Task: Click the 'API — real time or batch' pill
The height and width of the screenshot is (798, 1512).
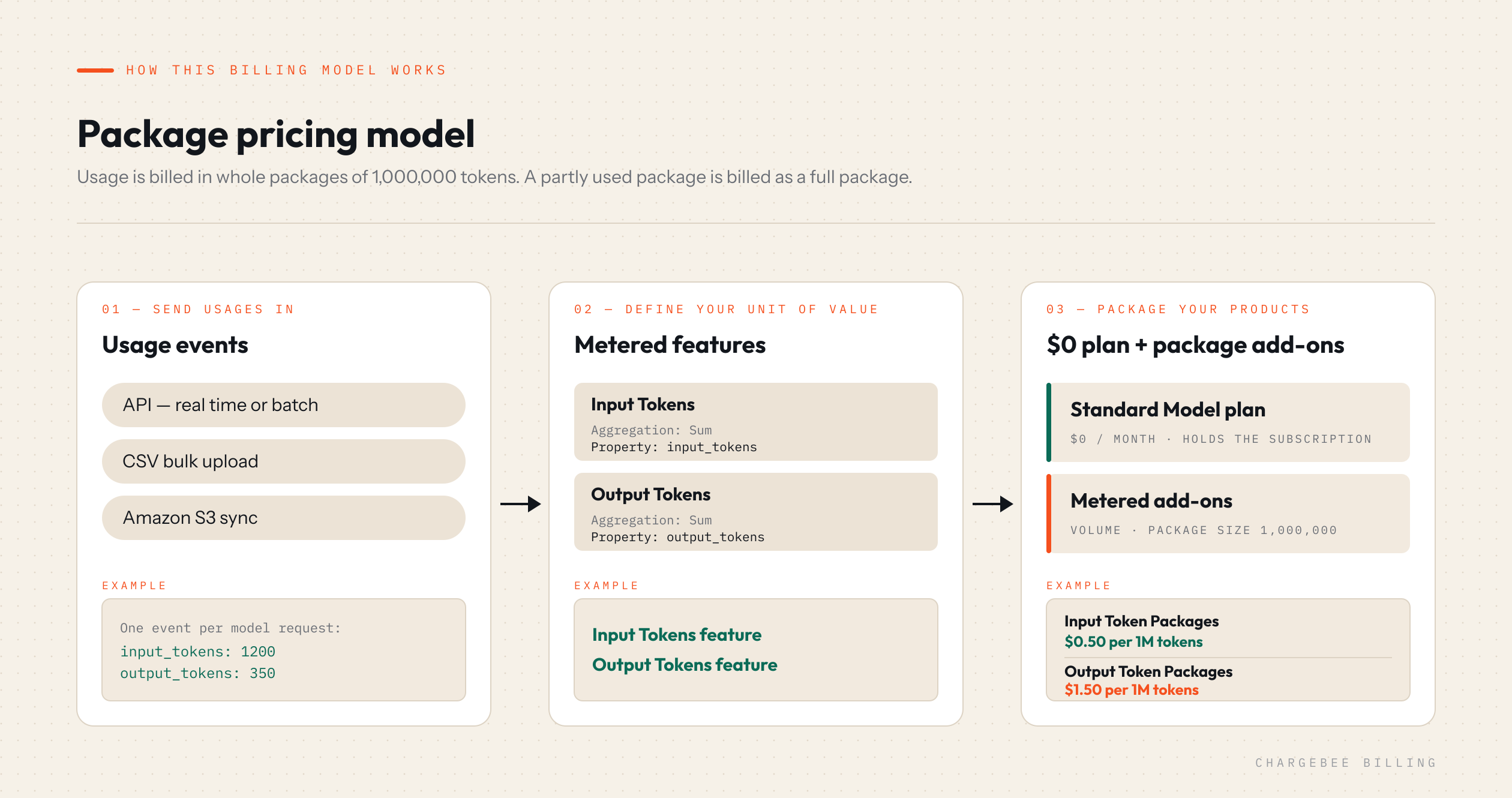Action: point(283,405)
